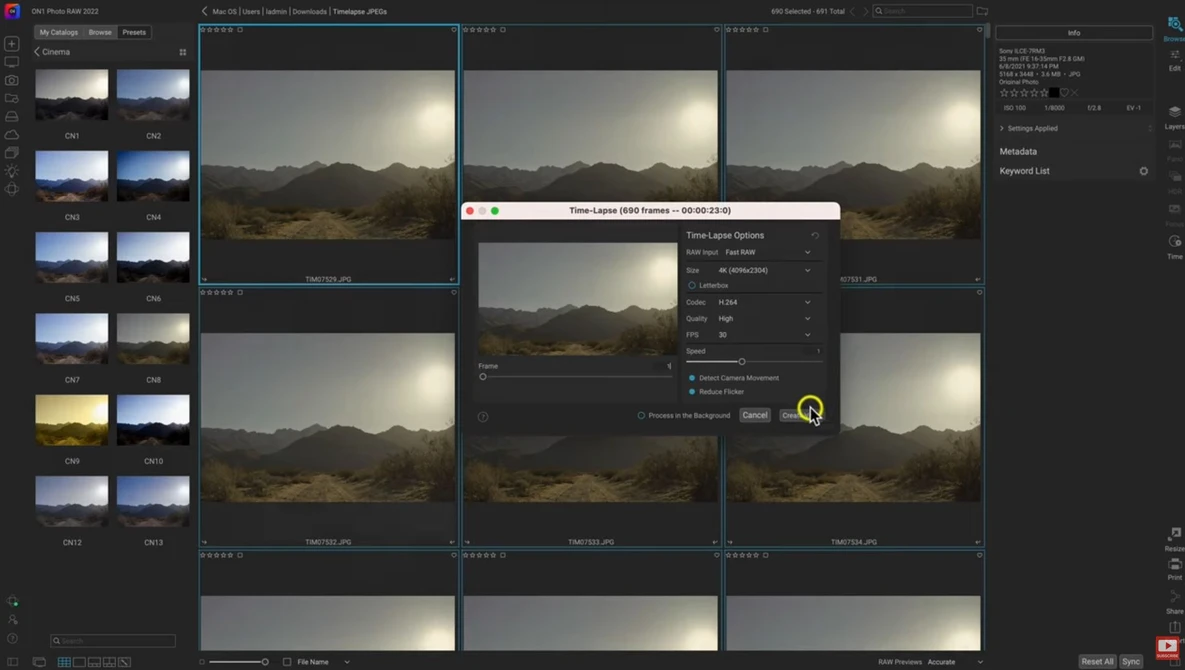
Task: Click the Reset All button
Action: coord(1097,662)
